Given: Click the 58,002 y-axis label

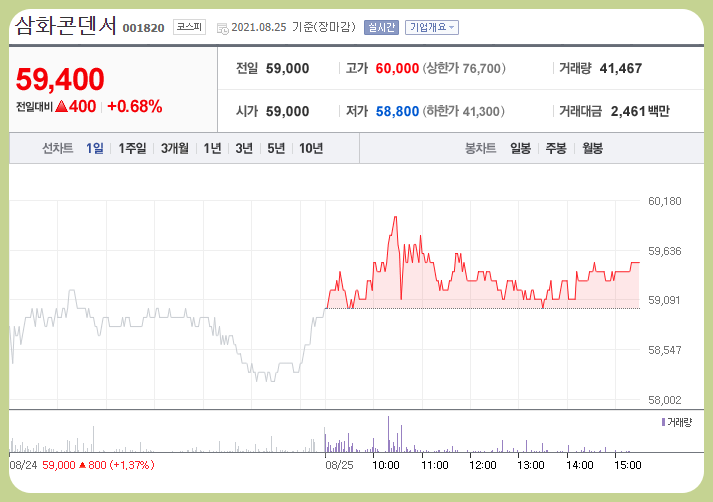Looking at the screenshot, I should (664, 400).
